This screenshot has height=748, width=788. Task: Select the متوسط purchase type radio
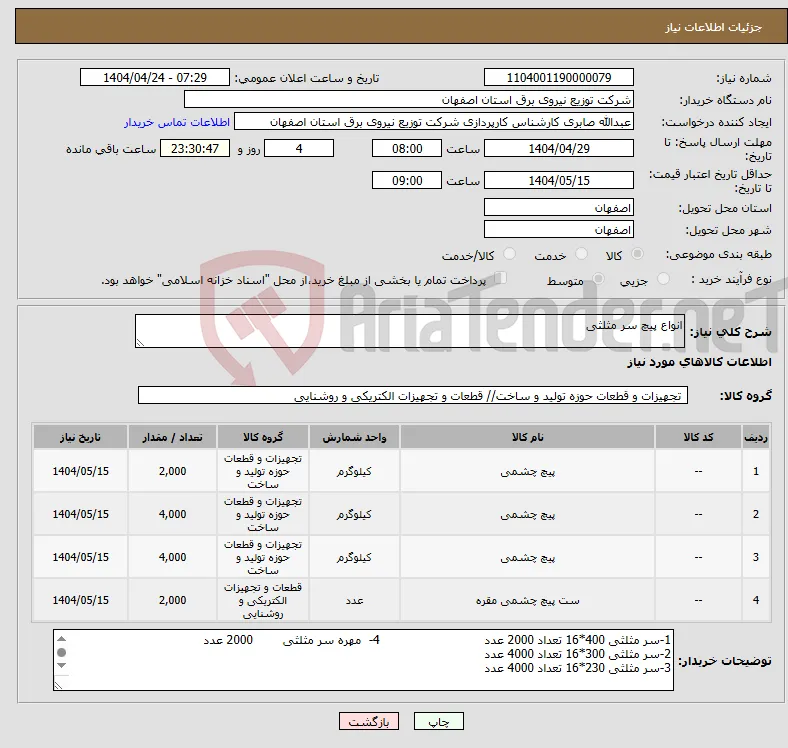598,279
